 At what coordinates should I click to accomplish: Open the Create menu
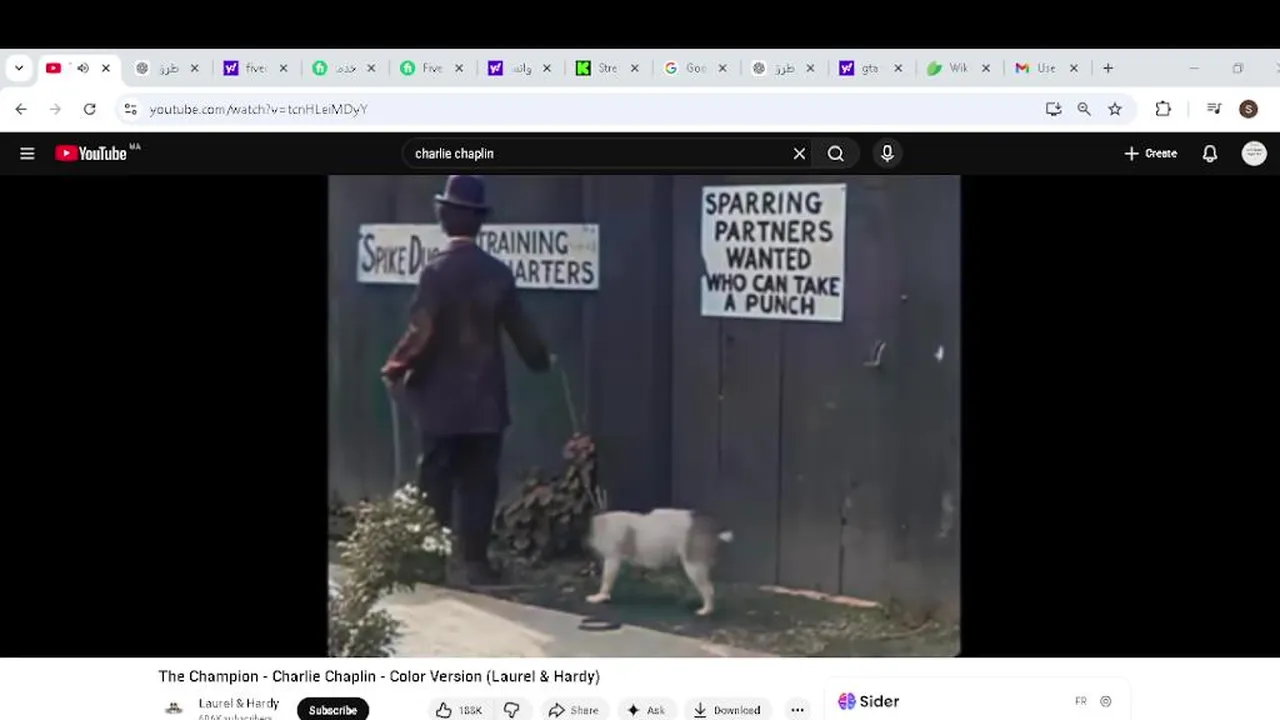tap(1151, 153)
